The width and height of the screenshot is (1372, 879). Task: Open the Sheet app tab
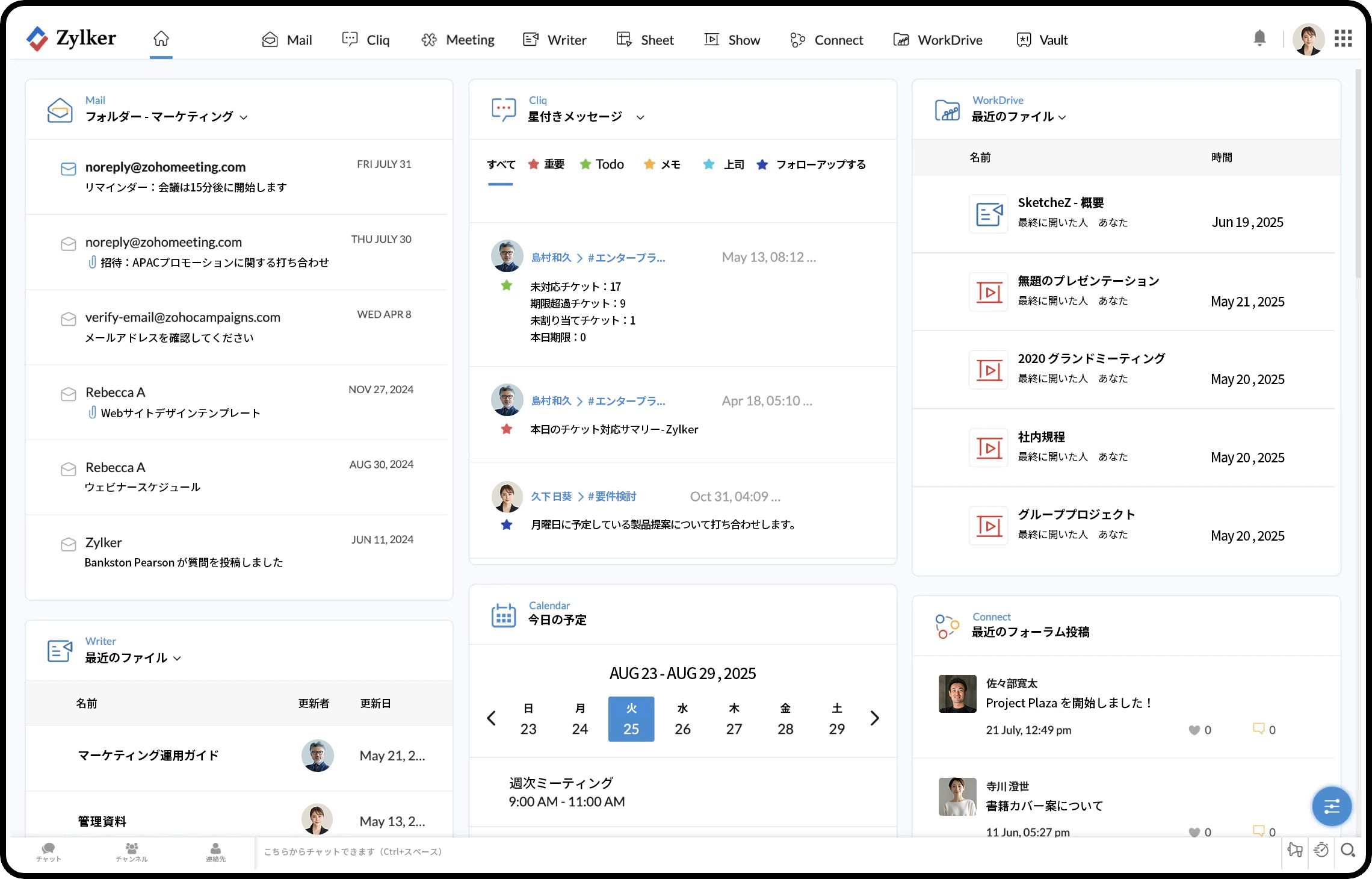(x=646, y=40)
